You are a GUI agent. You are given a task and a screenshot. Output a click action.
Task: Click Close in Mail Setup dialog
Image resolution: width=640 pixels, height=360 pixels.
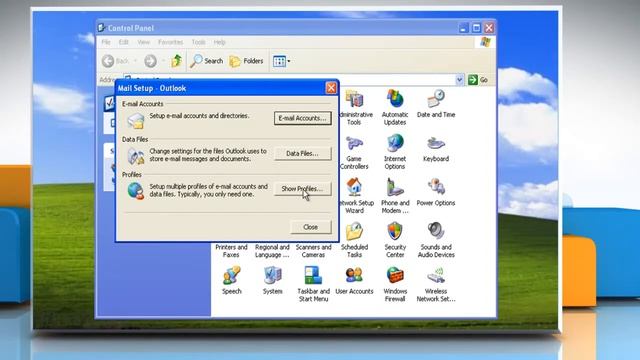pos(311,227)
